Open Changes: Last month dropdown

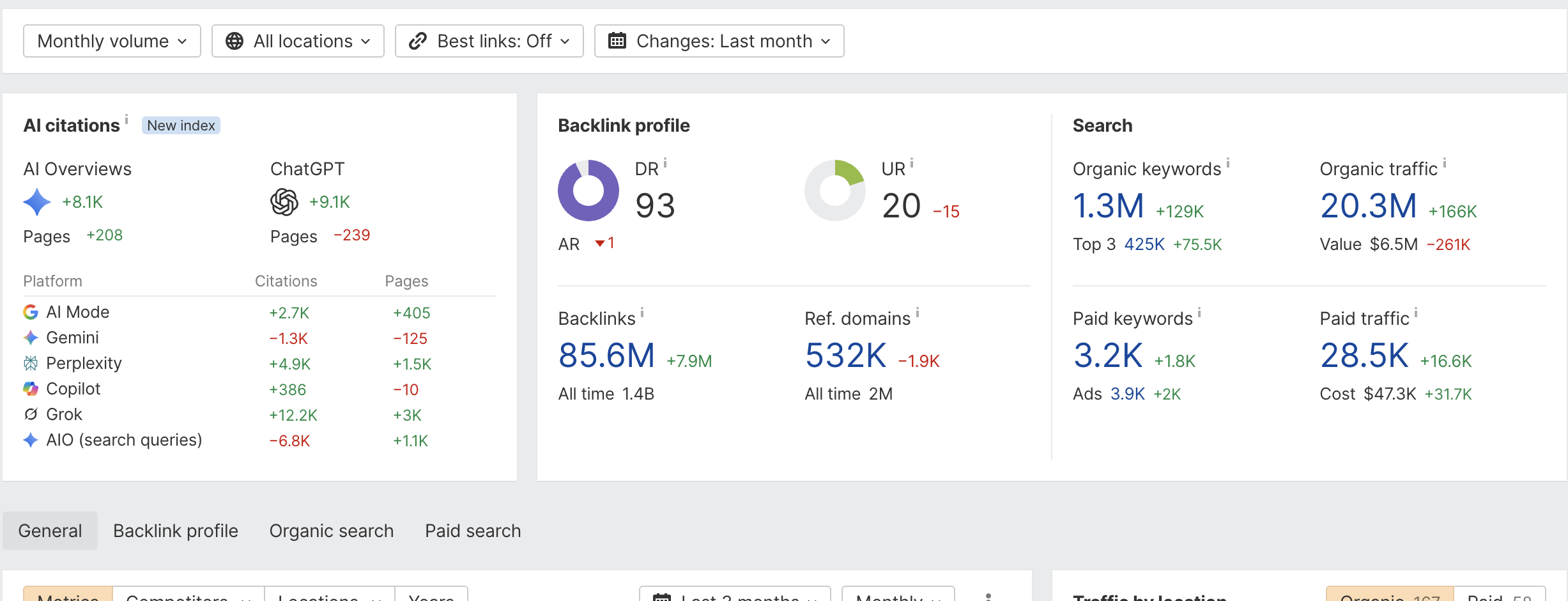click(719, 41)
